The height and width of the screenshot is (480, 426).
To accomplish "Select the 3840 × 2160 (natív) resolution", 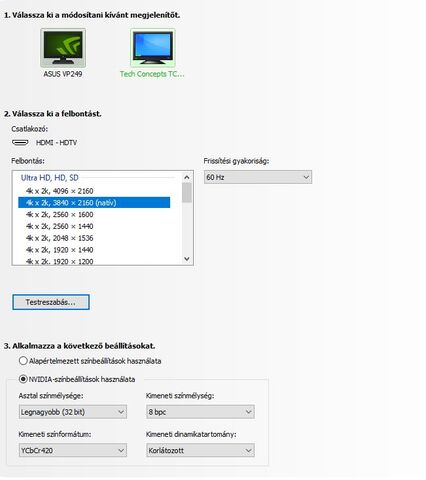I will [x=94, y=203].
